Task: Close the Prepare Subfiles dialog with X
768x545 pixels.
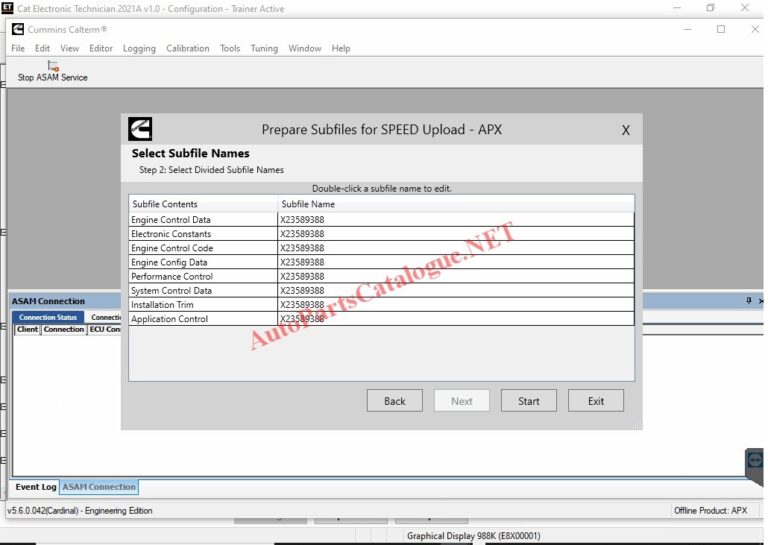Action: pyautogui.click(x=625, y=130)
